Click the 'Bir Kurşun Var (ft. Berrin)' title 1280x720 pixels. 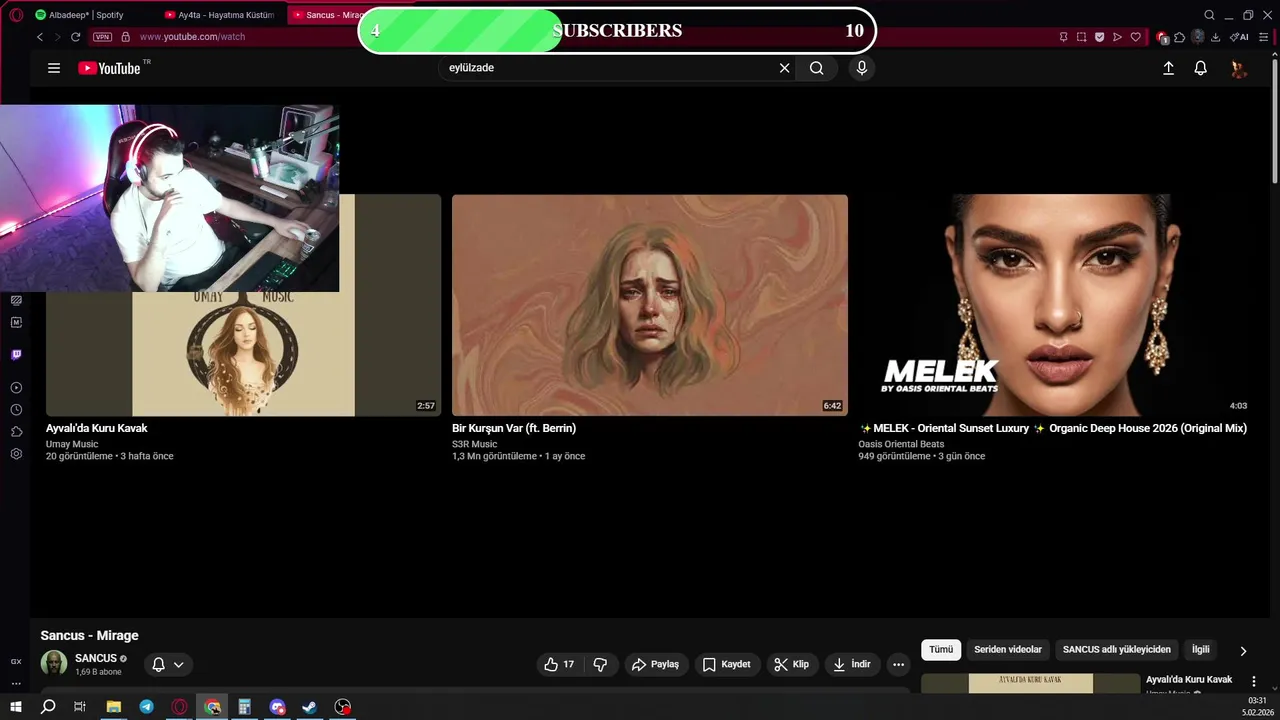(514, 428)
